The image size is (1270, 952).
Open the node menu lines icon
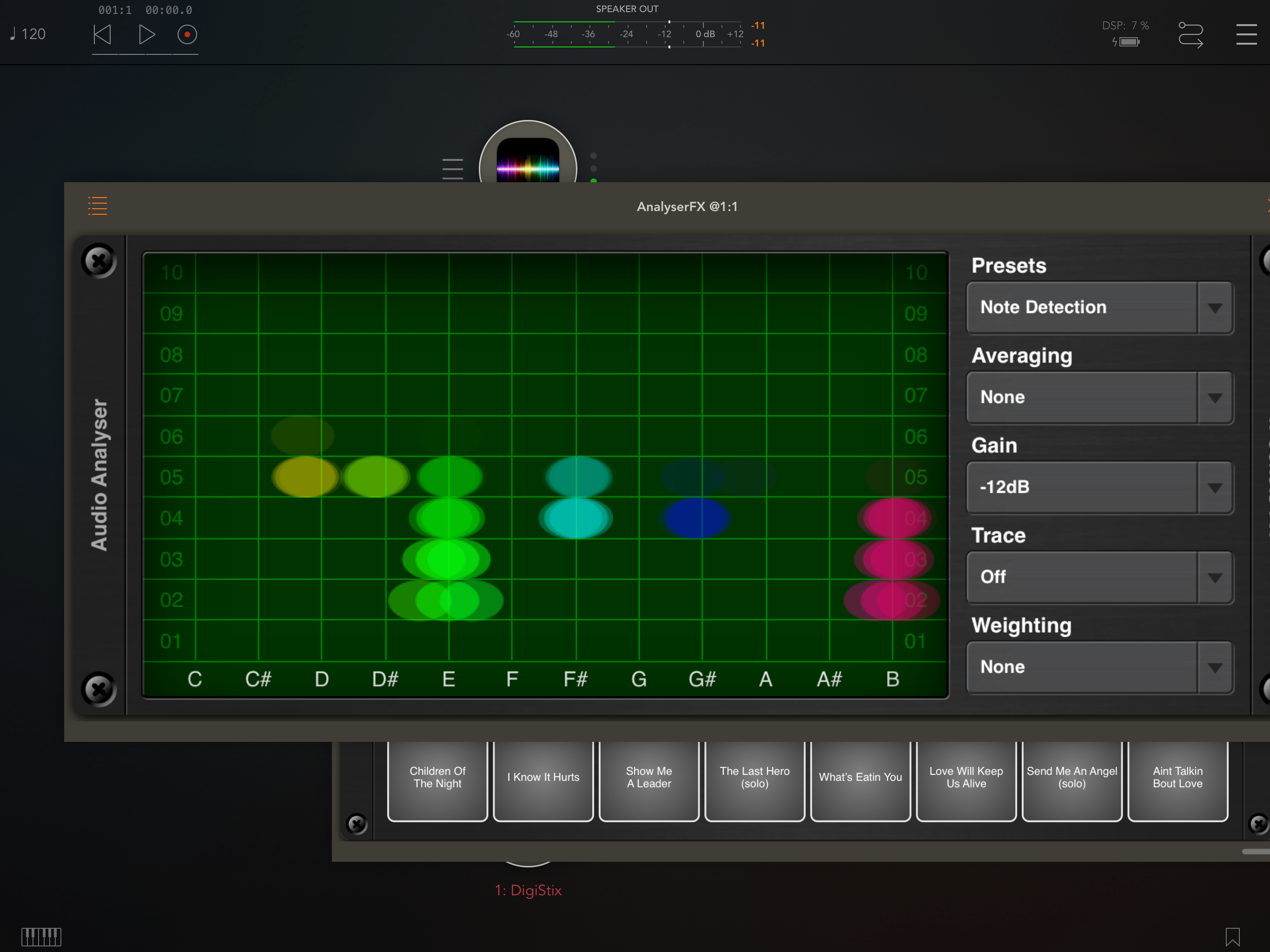452,169
